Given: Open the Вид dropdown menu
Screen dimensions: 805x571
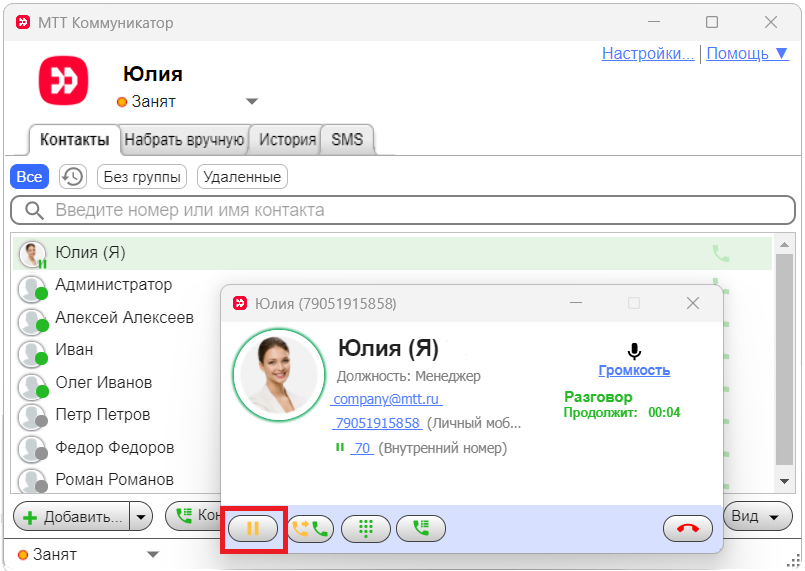Looking at the screenshot, I should pyautogui.click(x=757, y=516).
